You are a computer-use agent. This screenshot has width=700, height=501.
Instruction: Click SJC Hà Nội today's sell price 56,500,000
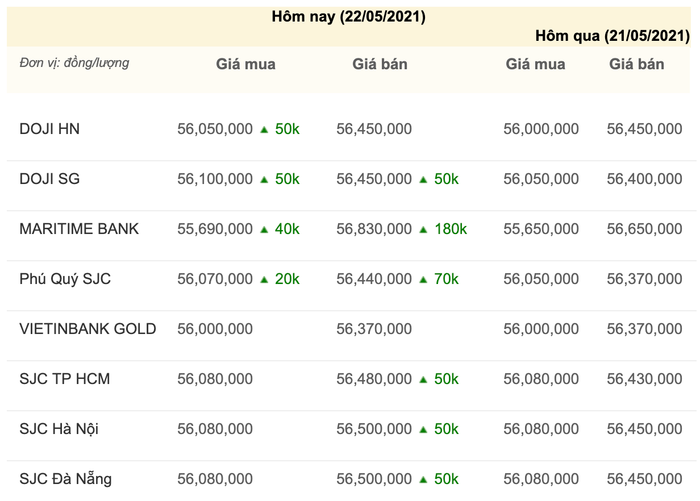[x=374, y=429]
